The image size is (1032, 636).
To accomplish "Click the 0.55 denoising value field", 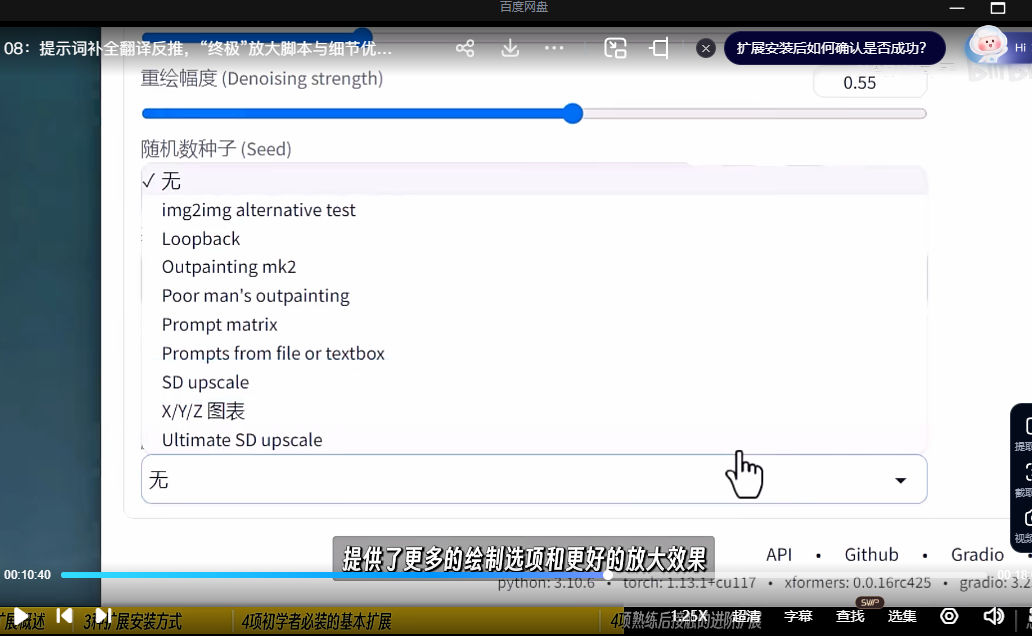I will click(870, 83).
